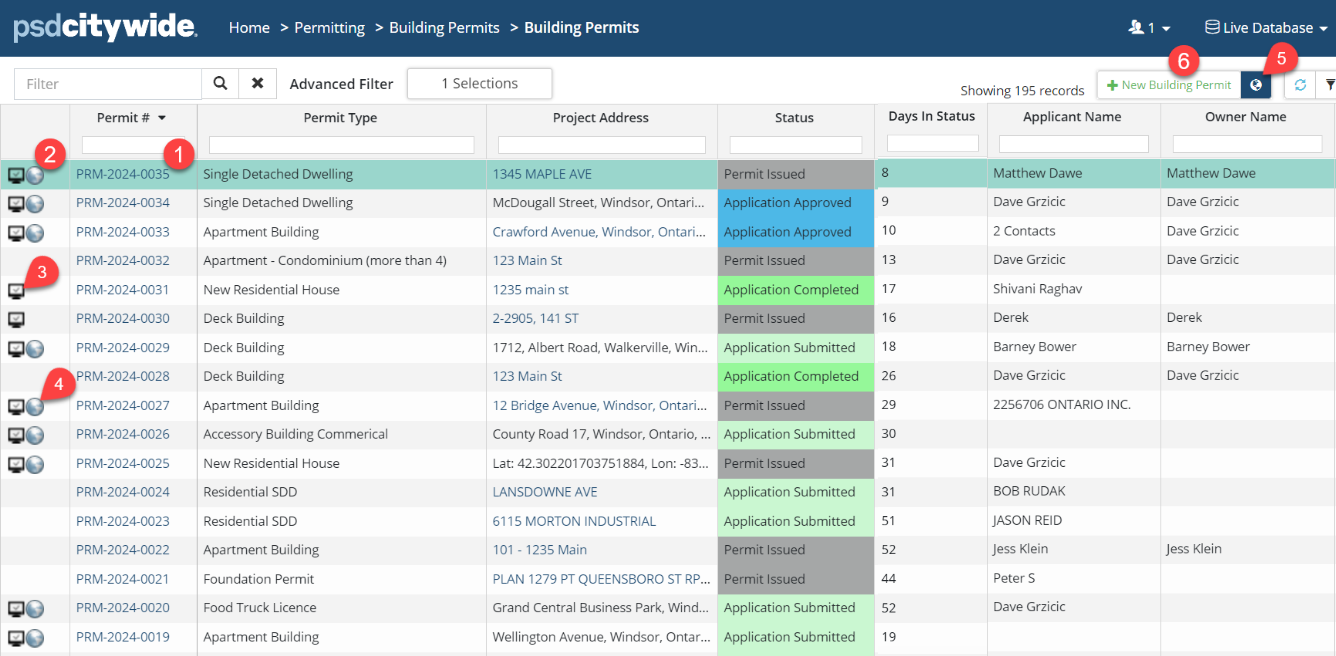Screen dimensions: 1336x656
Task: Click the monitor icon for PRM-2024-0026
Action: pyautogui.click(x=16, y=435)
